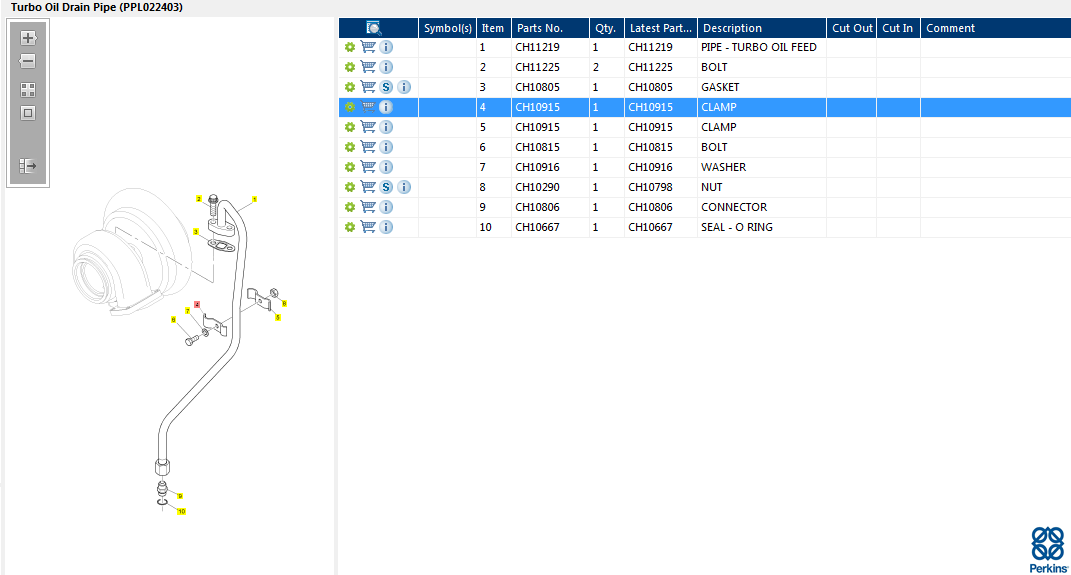Click callout 5 on the diagram
1071x575 pixels.
(x=277, y=317)
